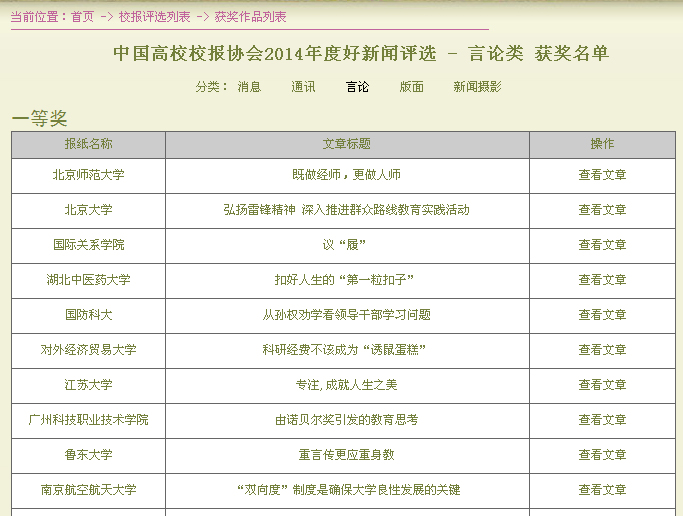Select title 专注,成就人生之美
The height and width of the screenshot is (516, 683).
(x=347, y=385)
